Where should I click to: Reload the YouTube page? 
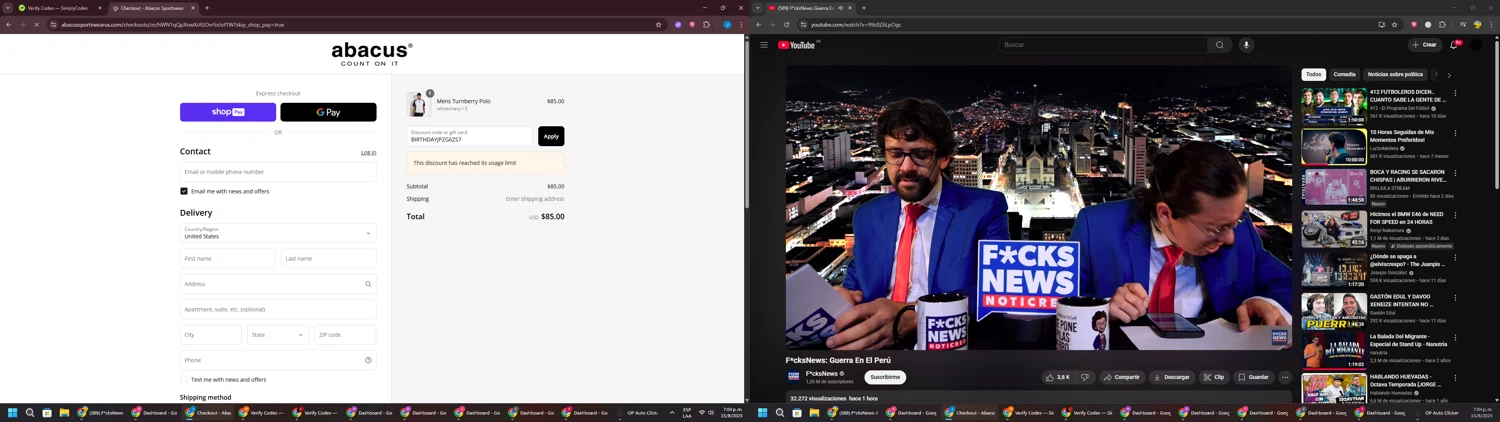787,25
